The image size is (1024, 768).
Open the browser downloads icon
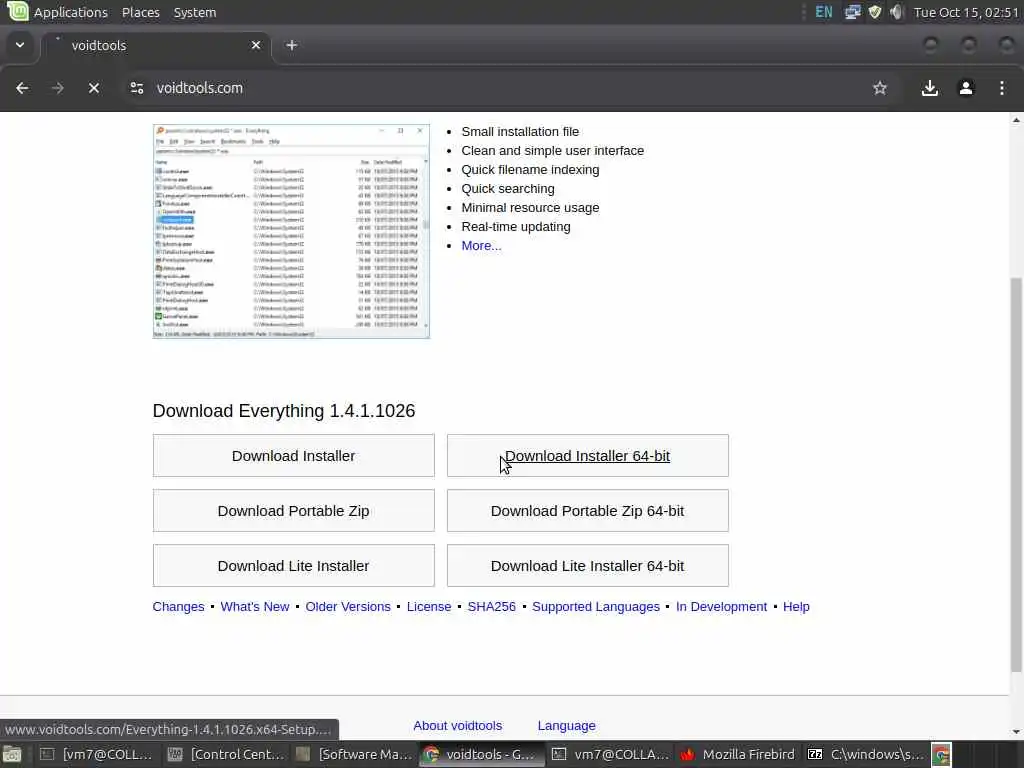tap(930, 88)
